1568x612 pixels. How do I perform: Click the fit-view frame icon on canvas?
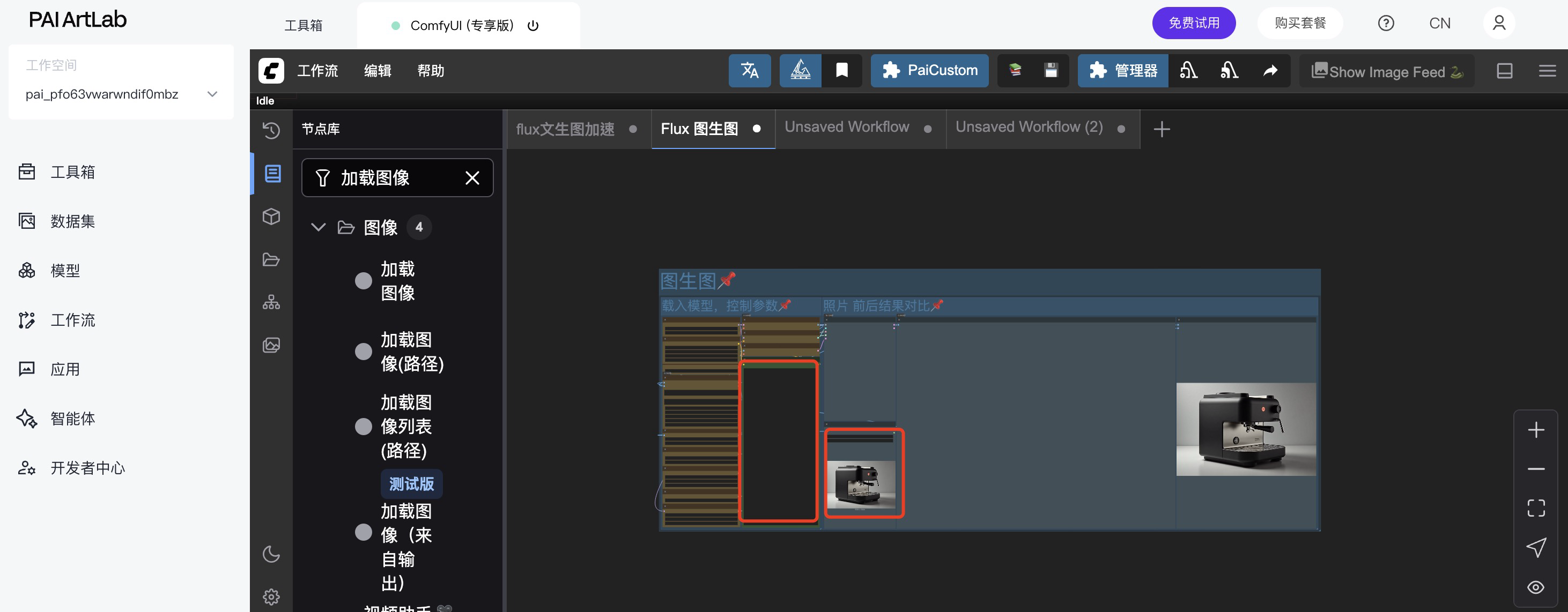1536,507
